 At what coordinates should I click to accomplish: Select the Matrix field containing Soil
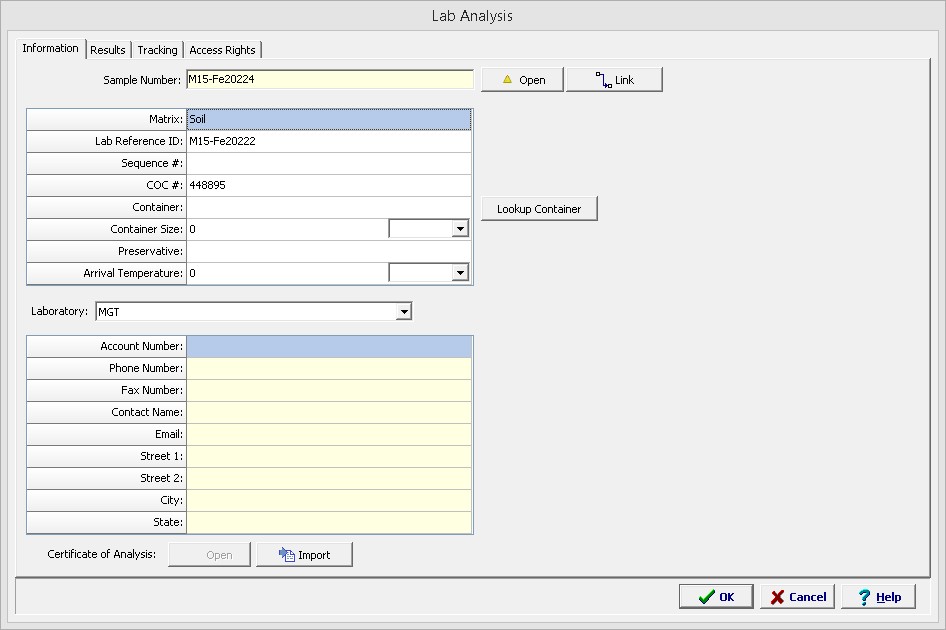328,119
